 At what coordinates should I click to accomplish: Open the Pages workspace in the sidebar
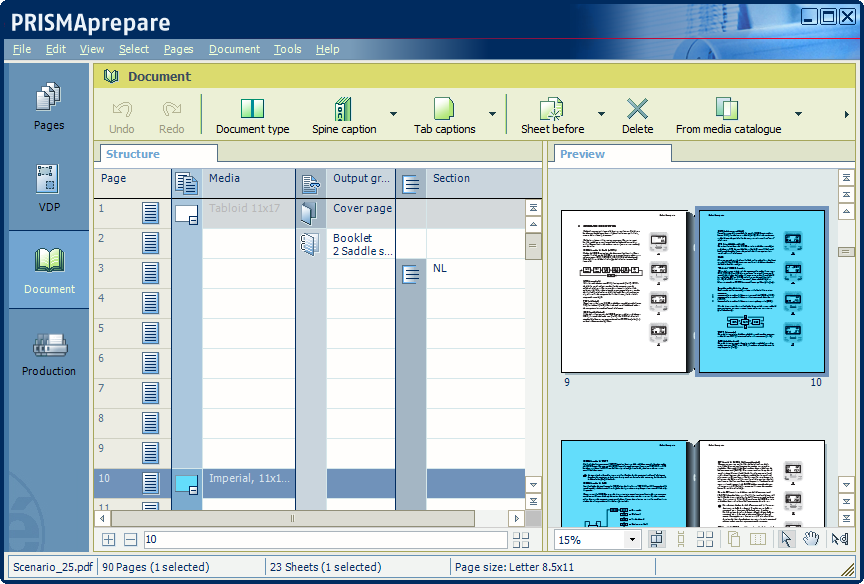[x=49, y=106]
